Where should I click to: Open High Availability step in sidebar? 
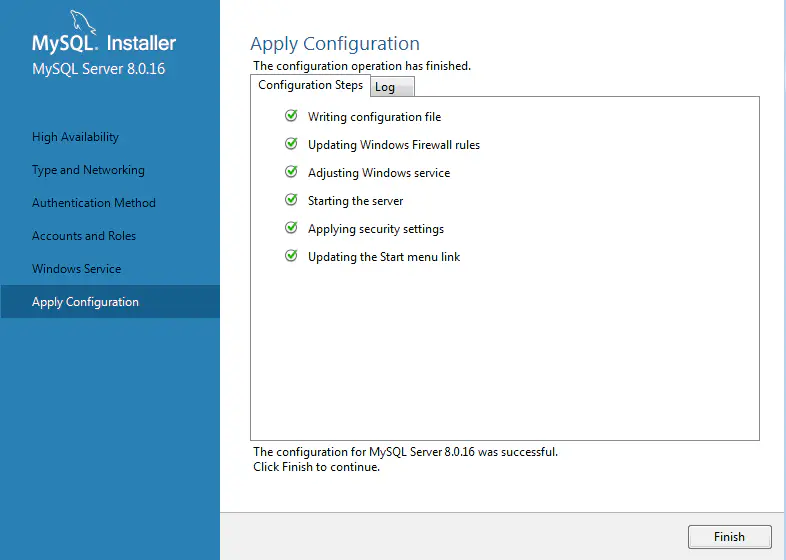(x=75, y=137)
